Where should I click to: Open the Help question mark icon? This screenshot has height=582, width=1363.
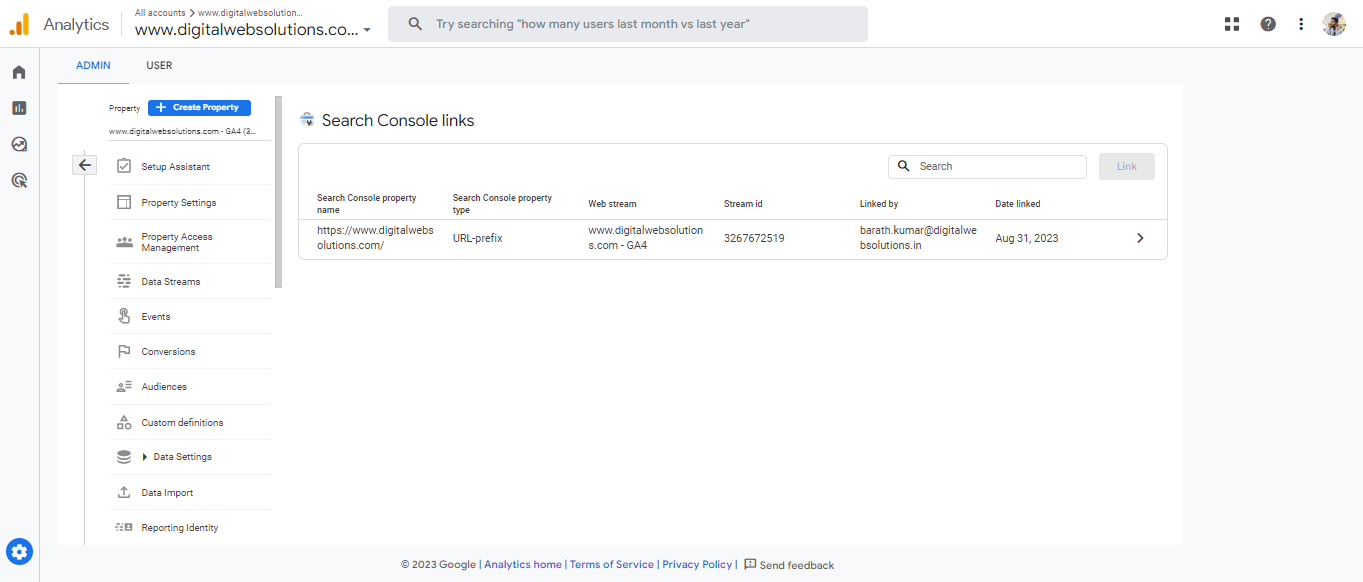(x=1268, y=24)
